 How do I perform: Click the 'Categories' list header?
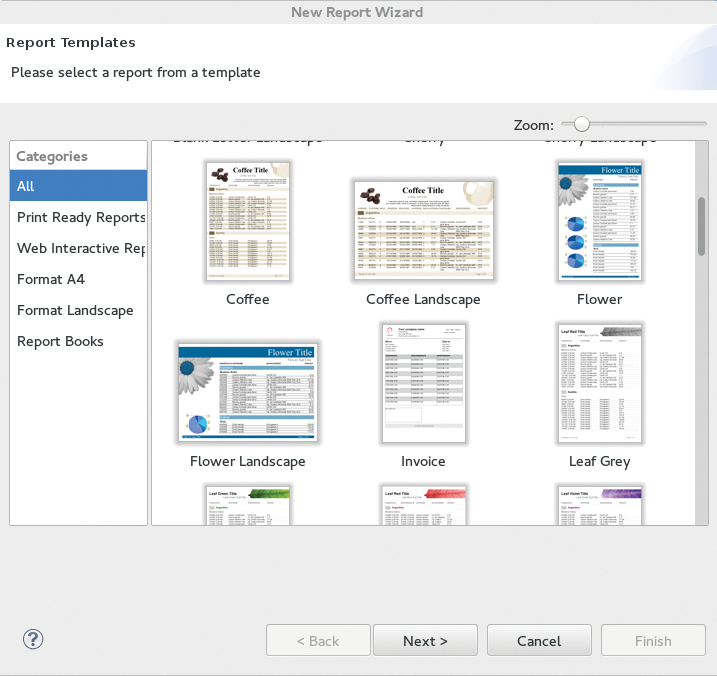pos(78,156)
